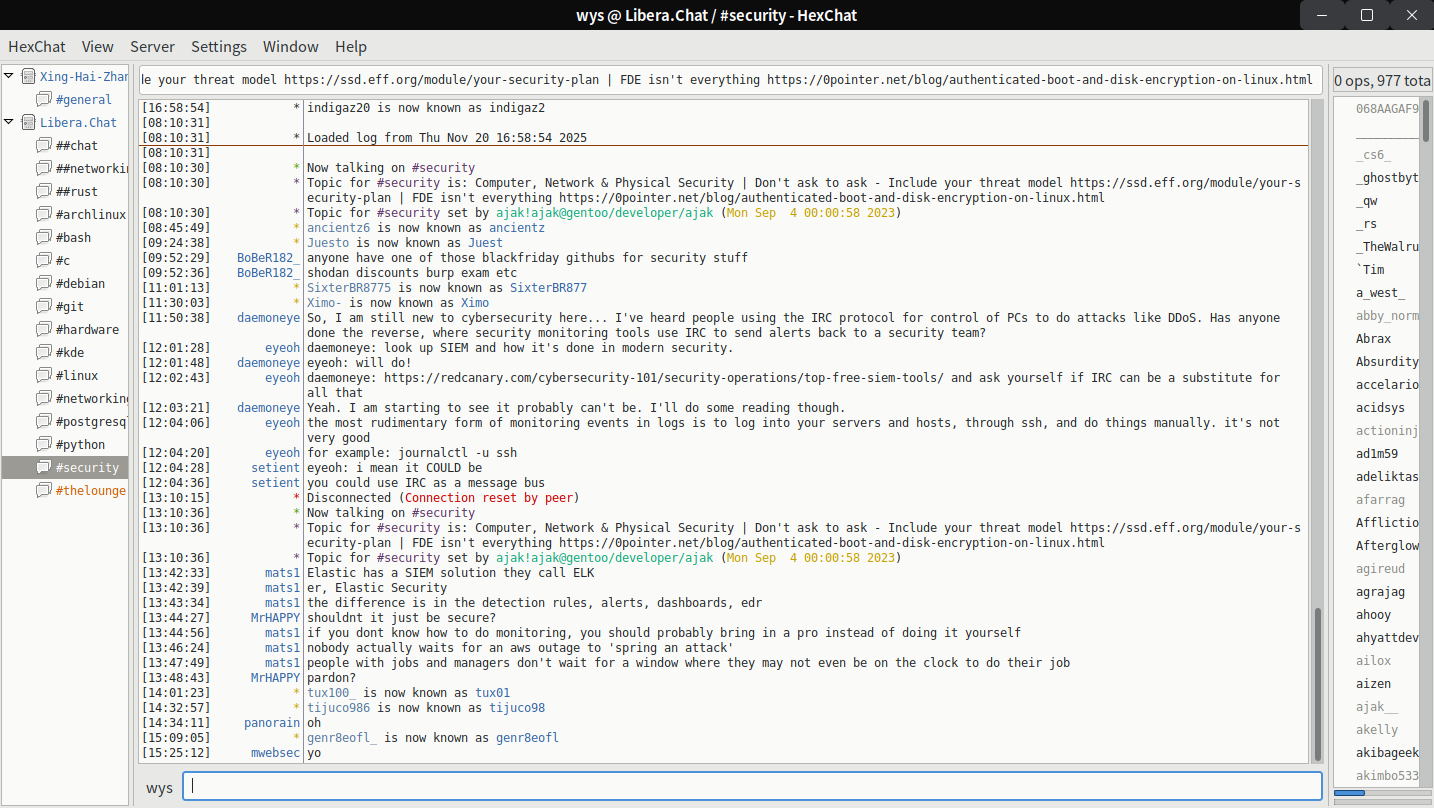The image size is (1434, 808).
Task: Focus the chat message input field
Action: point(752,787)
